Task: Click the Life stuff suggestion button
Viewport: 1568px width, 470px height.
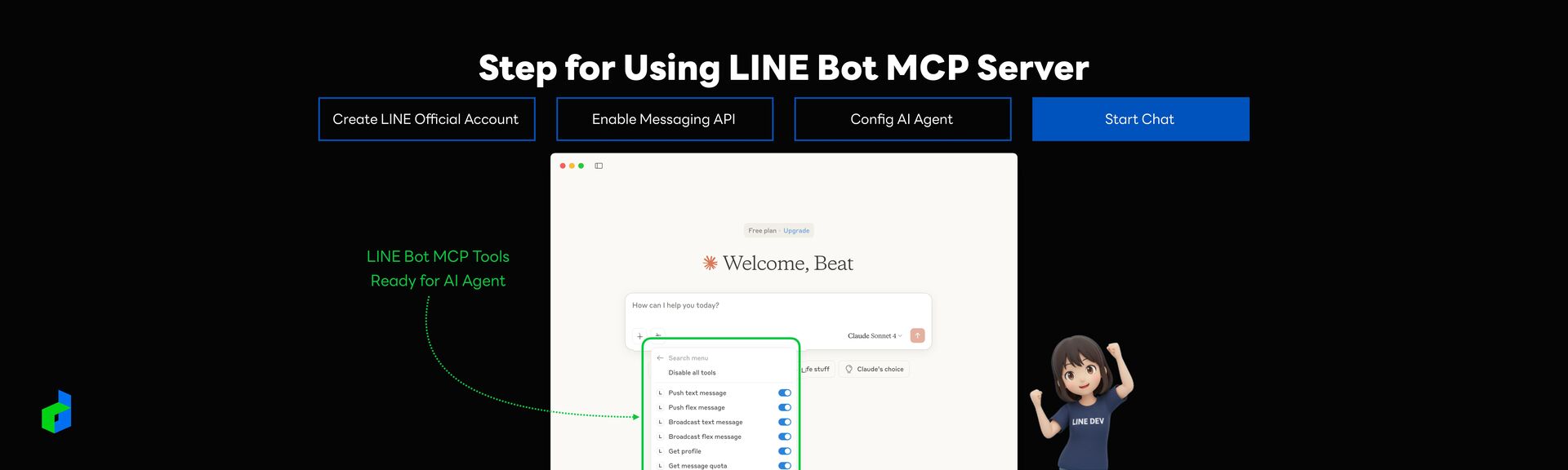Action: 817,370
